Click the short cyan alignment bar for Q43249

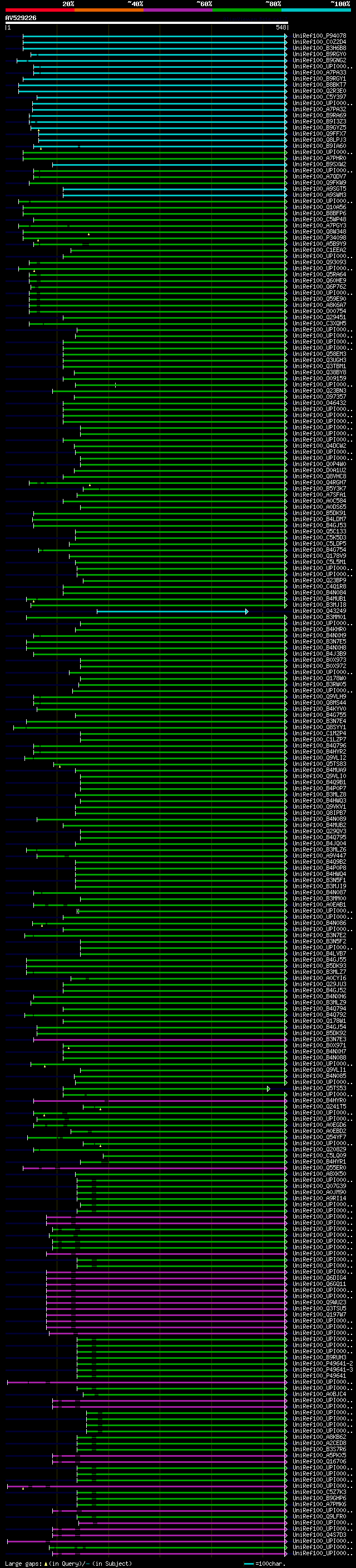pyautogui.click(x=173, y=611)
